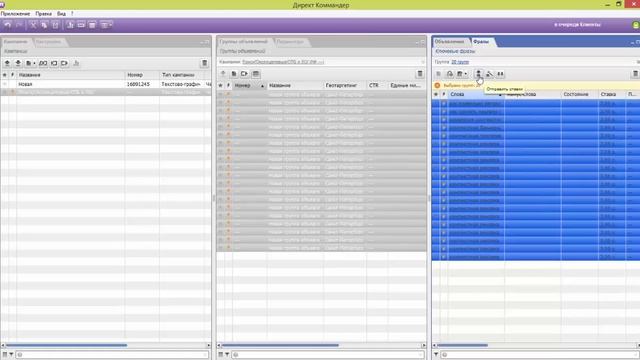Open filter dropdown below phrases list
Image resolution: width=640 pixels, height=360 pixels.
(x=436, y=355)
